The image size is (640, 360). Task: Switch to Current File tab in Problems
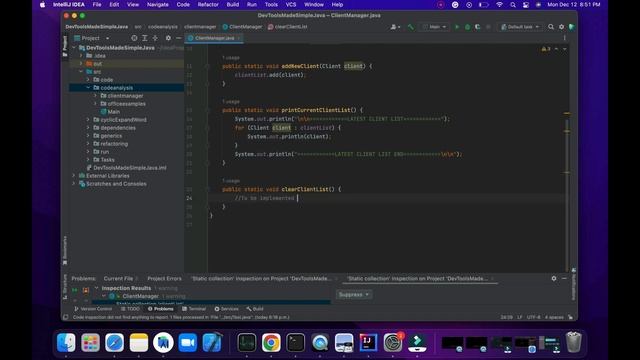pyautogui.click(x=118, y=278)
